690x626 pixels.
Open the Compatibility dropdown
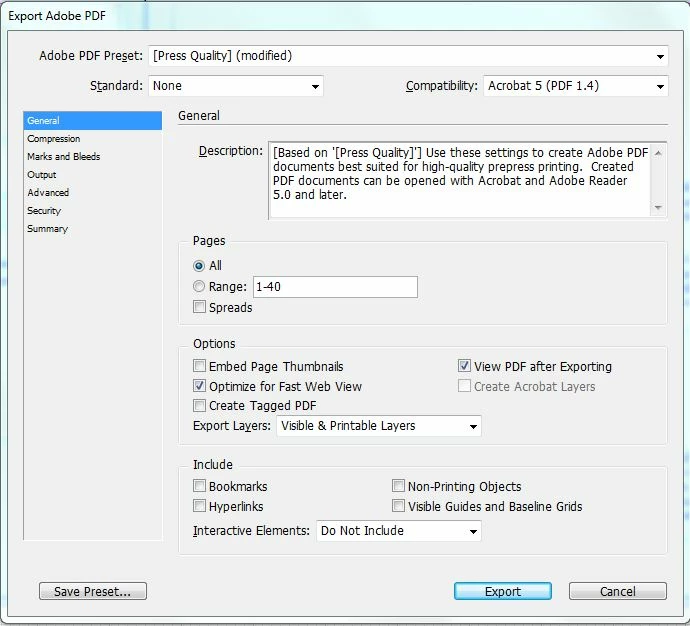(576, 86)
